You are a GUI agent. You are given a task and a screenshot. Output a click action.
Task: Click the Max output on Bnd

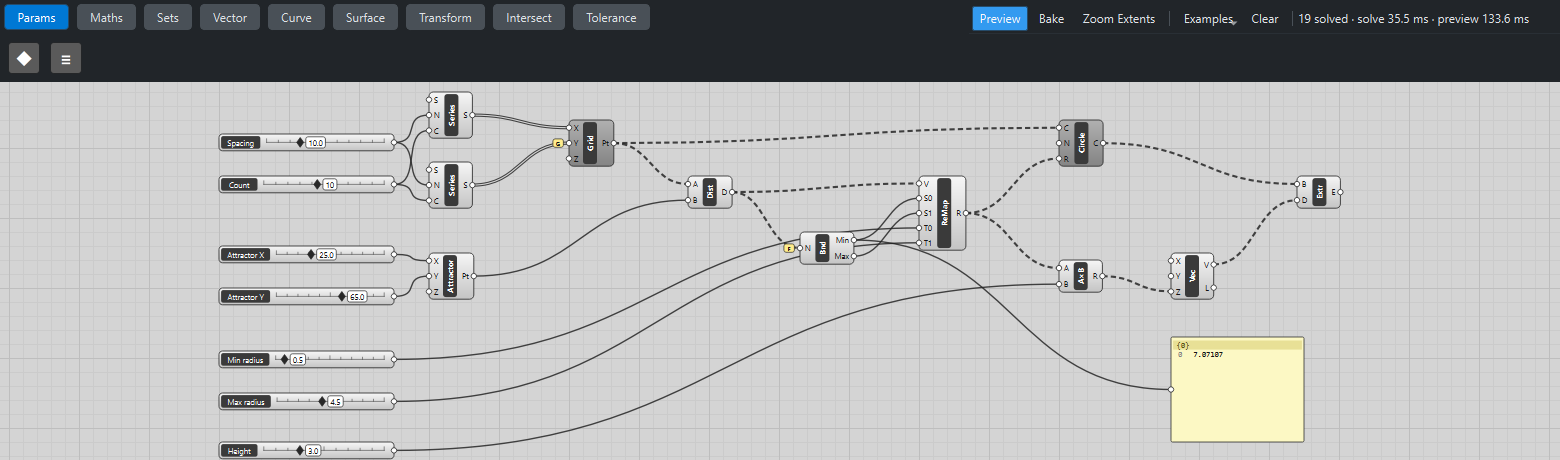(x=854, y=256)
